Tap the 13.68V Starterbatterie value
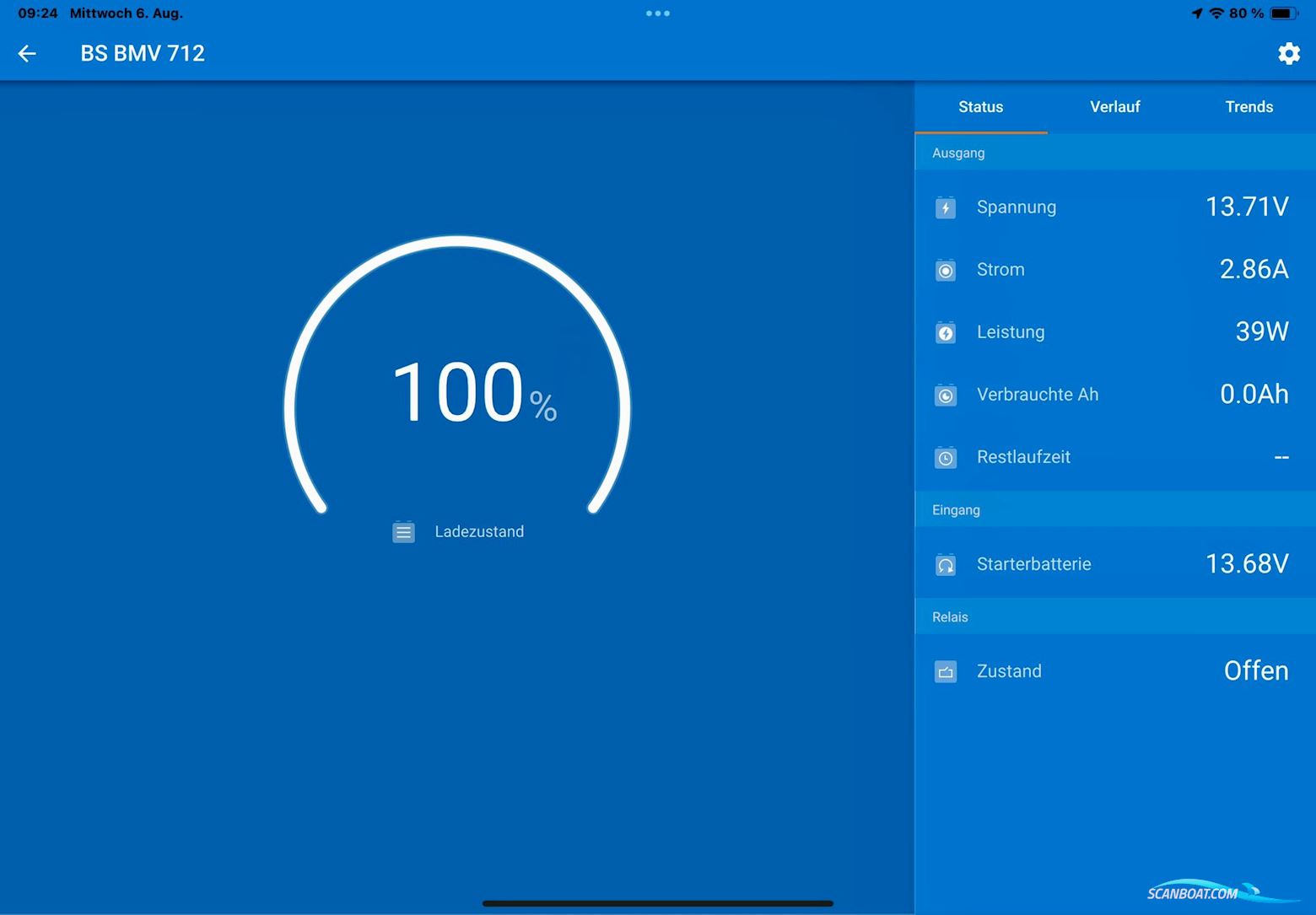 tap(1246, 563)
